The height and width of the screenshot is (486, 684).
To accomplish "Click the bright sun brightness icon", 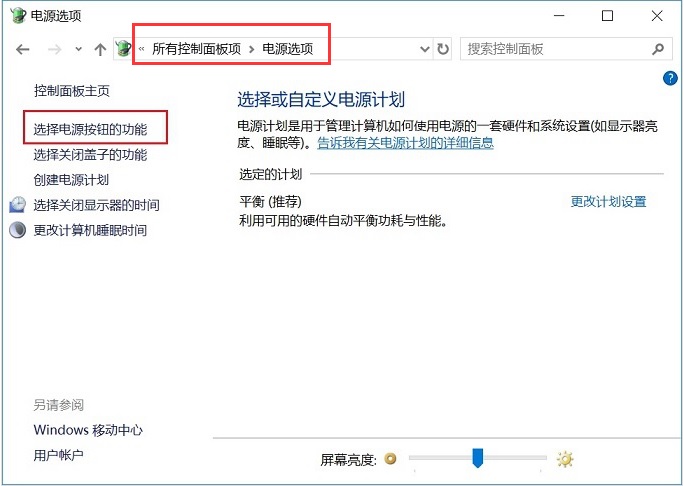I will [x=565, y=459].
